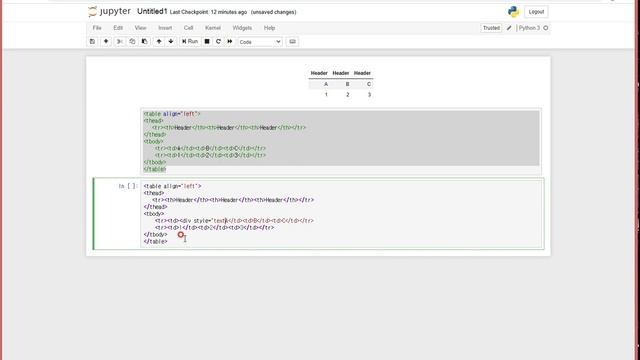The width and height of the screenshot is (640, 360).
Task: Interrupt the kernel with stop icon
Action: coord(207,42)
